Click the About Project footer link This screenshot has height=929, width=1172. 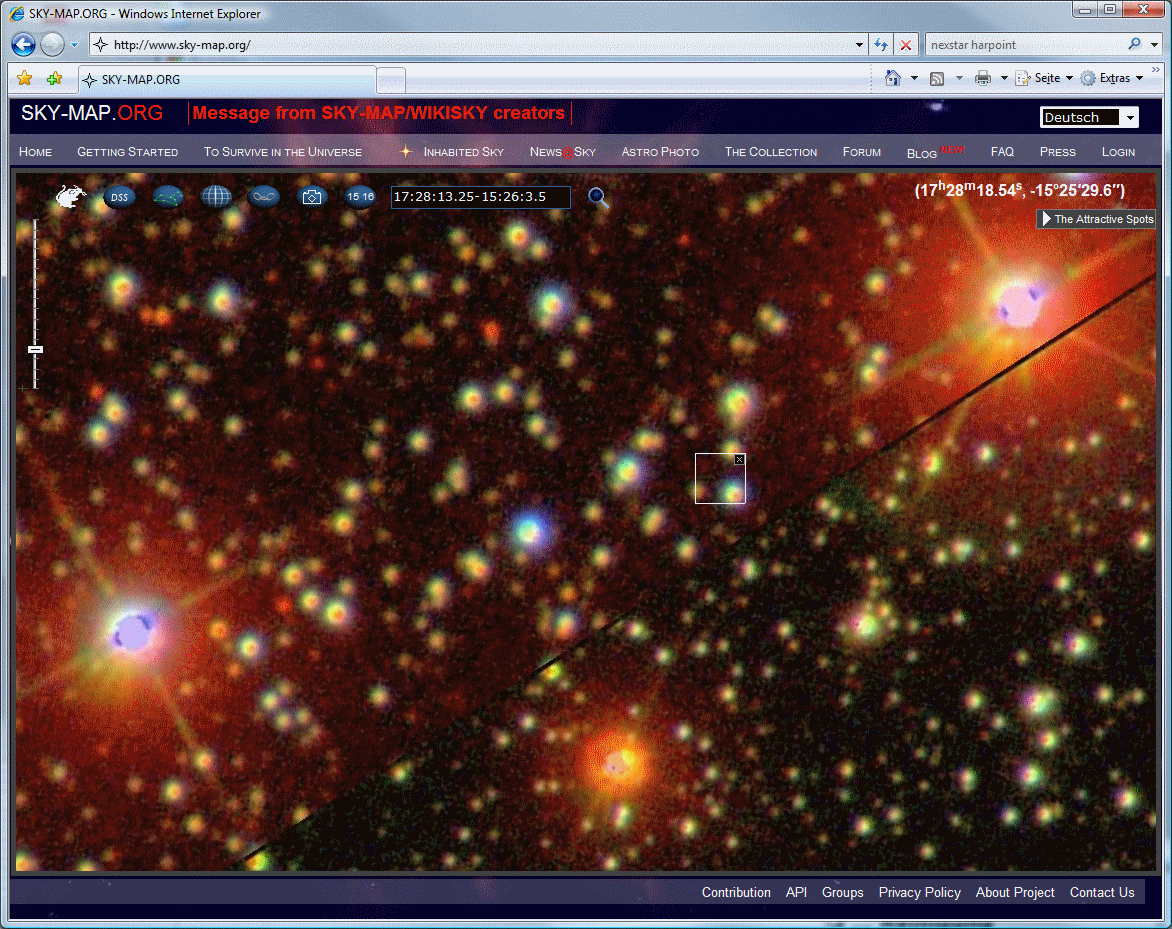(x=1015, y=892)
